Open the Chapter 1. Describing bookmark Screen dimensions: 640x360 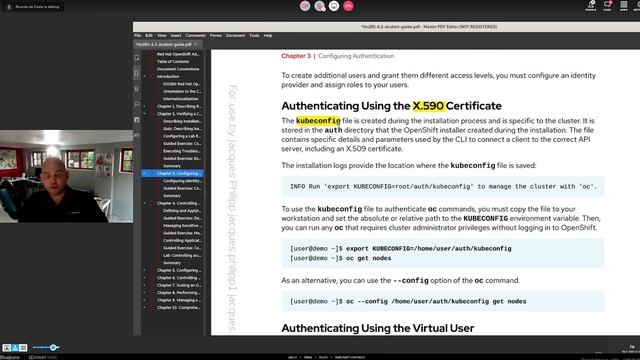point(179,106)
